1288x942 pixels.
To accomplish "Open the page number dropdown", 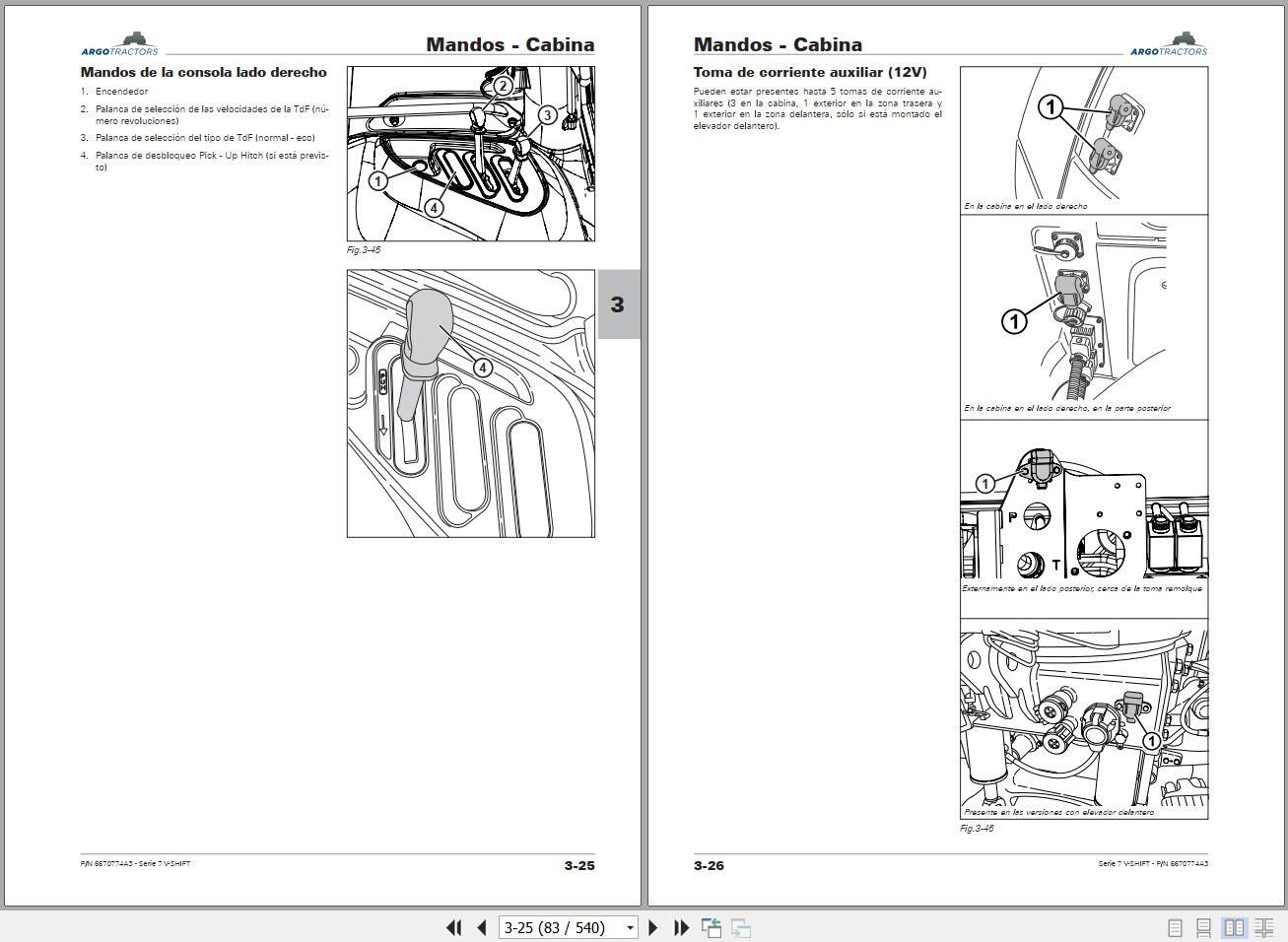I will 631,927.
